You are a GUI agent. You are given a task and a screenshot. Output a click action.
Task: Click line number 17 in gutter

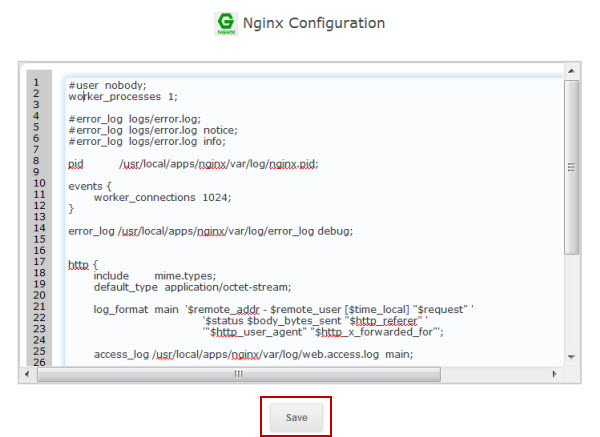(39, 262)
